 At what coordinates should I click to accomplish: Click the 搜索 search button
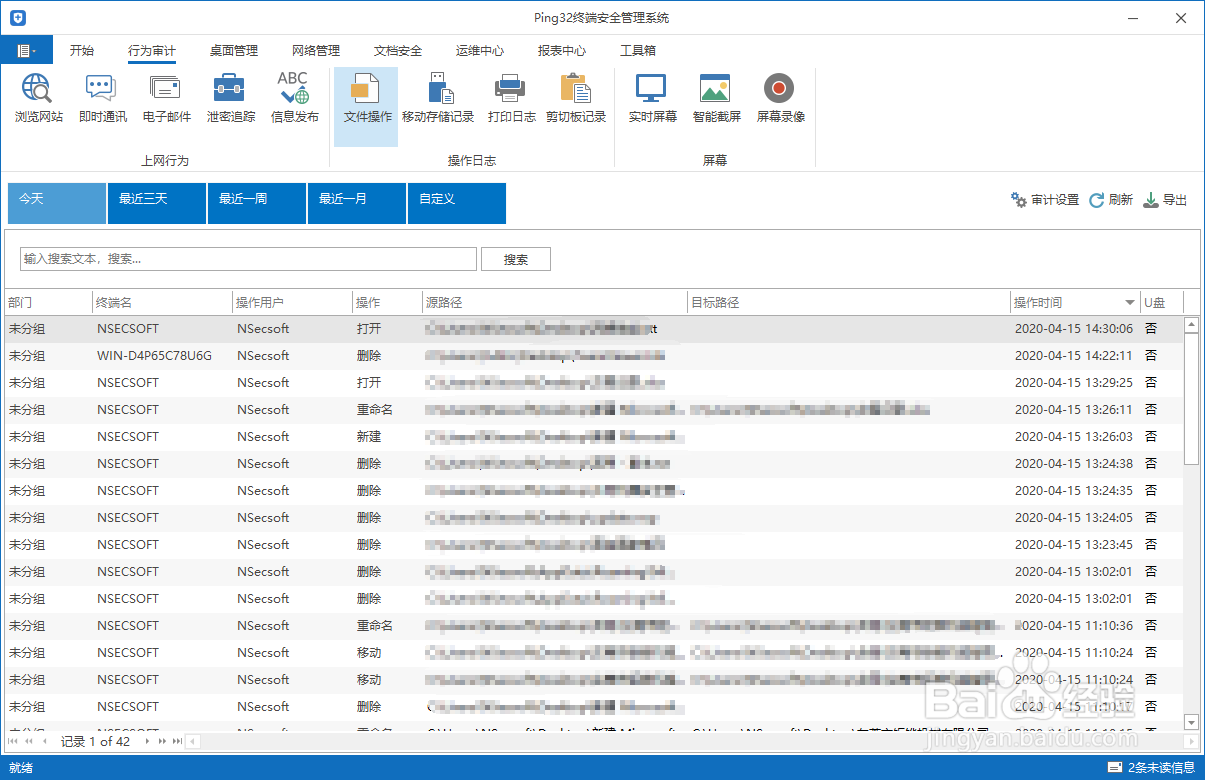tap(516, 259)
